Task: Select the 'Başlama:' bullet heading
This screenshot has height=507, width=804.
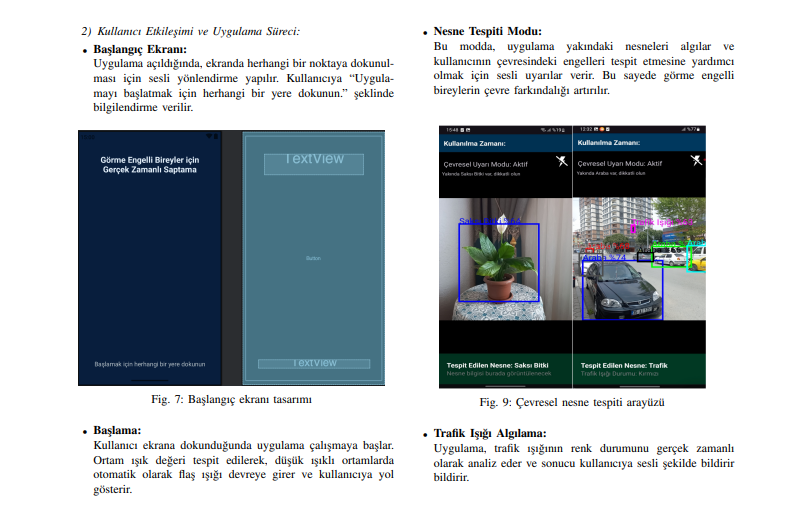Action: click(117, 430)
